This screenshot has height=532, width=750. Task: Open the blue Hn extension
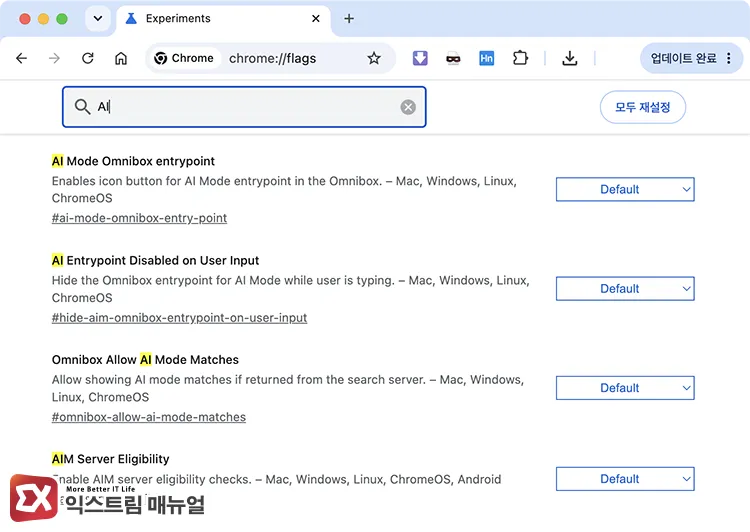tap(486, 58)
